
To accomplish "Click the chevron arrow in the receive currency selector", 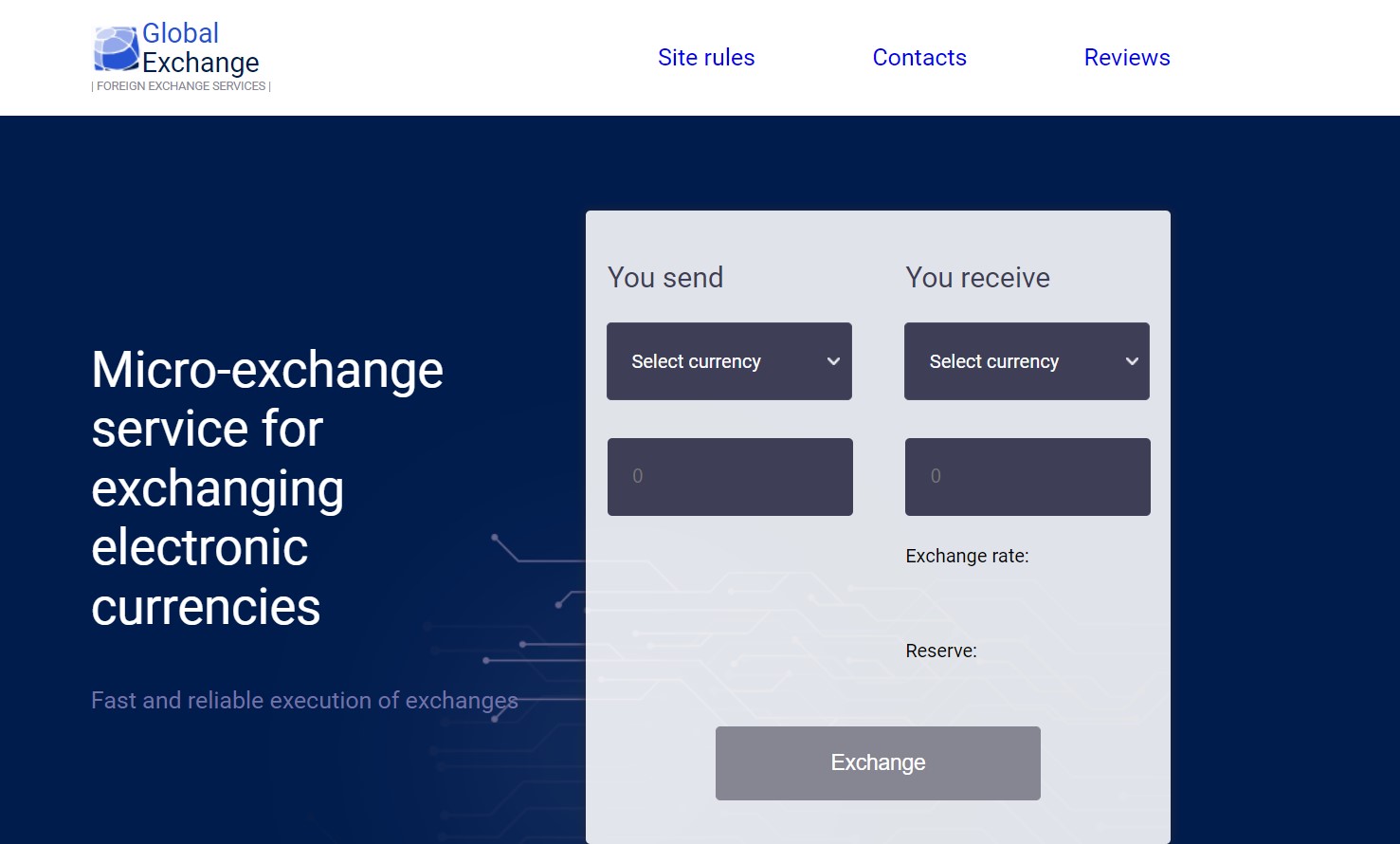I will [1131, 361].
